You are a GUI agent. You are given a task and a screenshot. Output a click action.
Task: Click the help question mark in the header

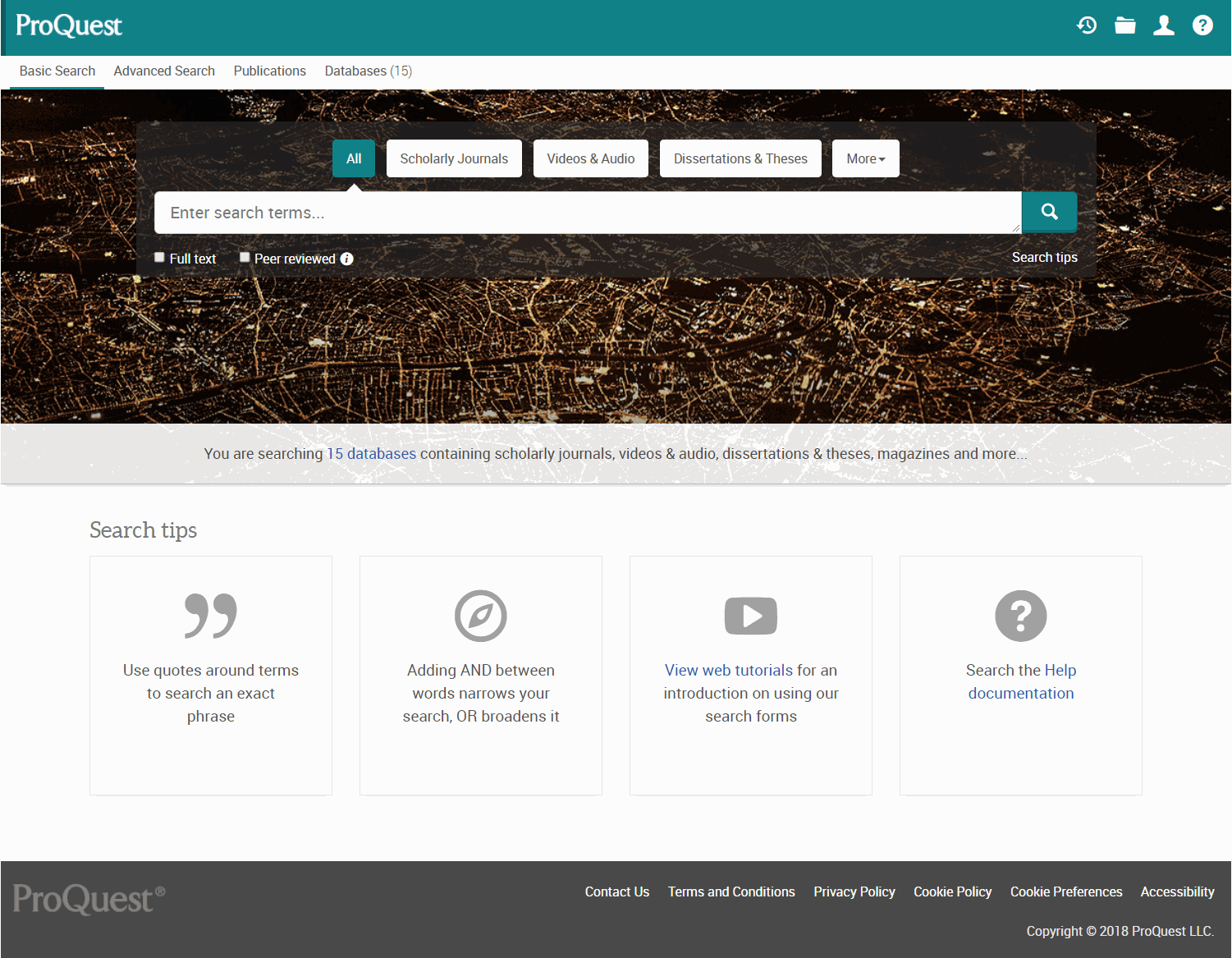pos(1202,25)
